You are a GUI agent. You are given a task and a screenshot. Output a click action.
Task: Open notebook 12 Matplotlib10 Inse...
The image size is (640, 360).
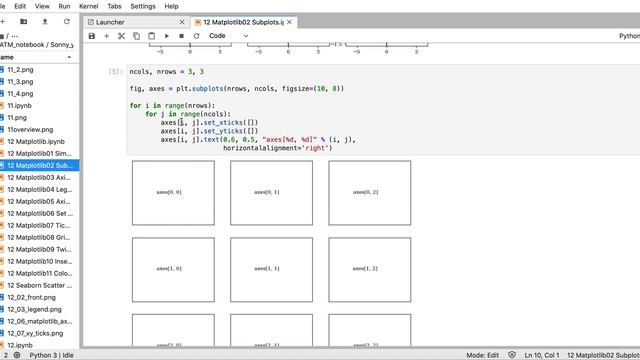[40, 261]
